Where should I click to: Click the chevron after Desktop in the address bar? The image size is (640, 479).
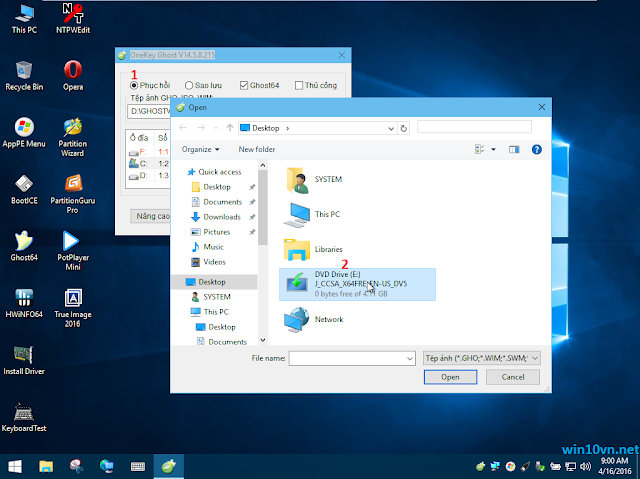point(288,129)
